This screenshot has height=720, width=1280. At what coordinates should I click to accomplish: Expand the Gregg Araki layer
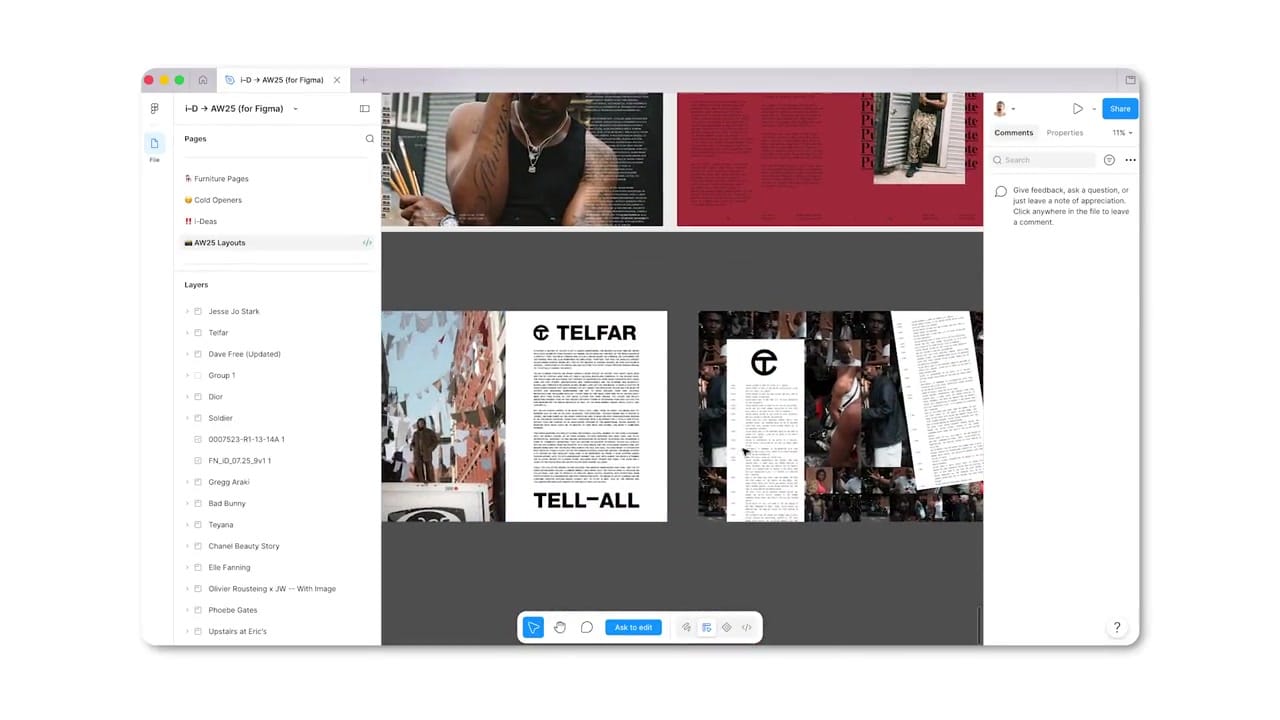187,482
